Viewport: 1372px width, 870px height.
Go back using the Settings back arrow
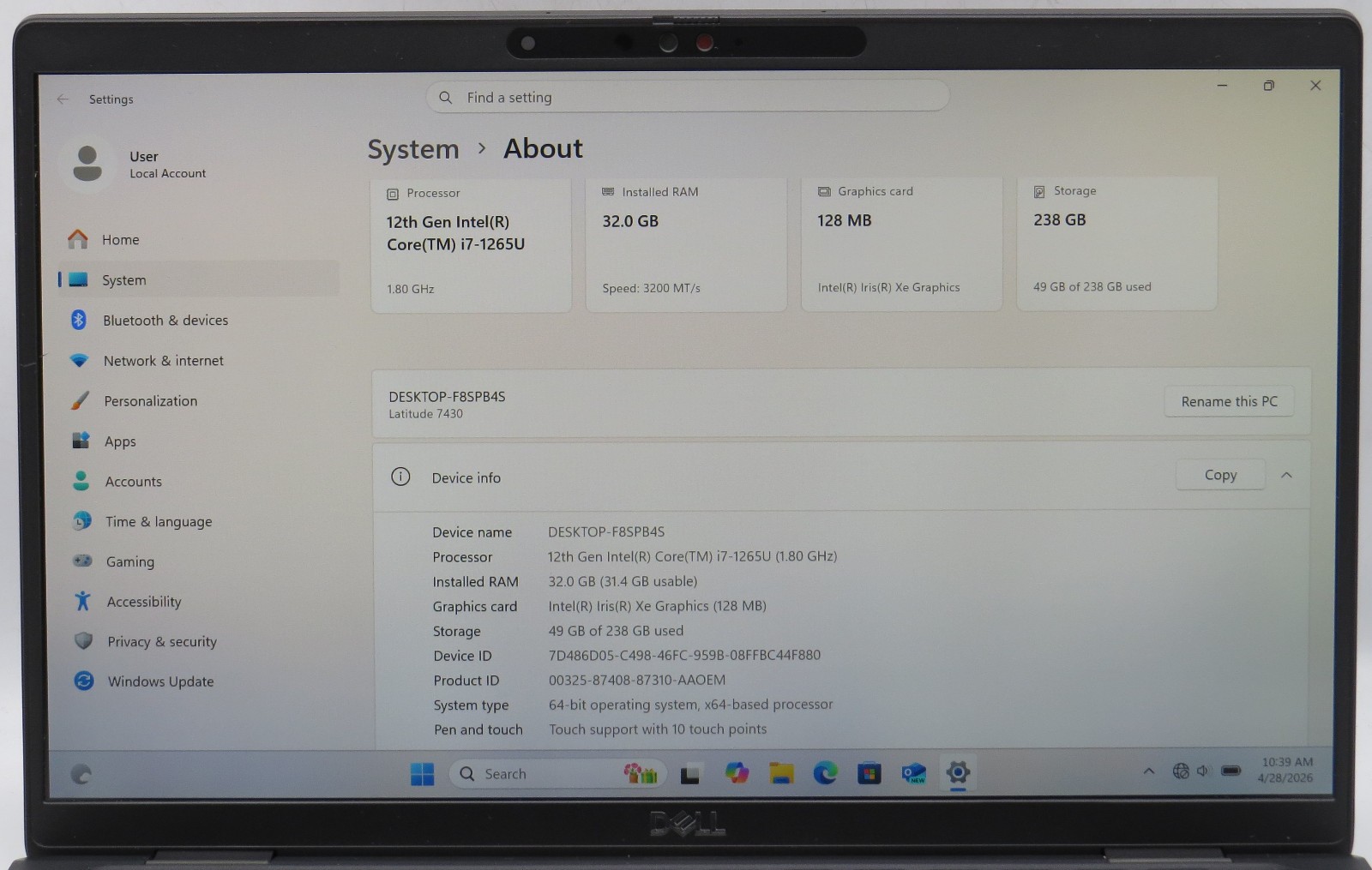(x=63, y=99)
